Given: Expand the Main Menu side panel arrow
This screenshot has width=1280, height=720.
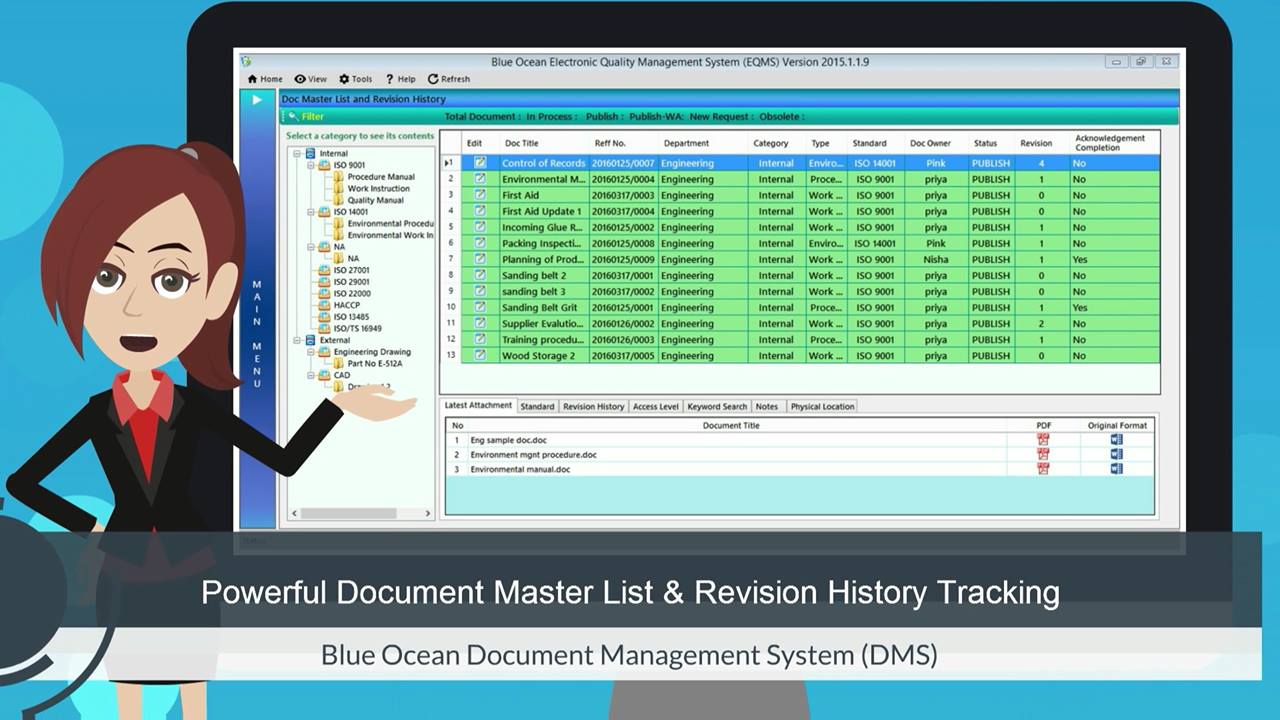Looking at the screenshot, I should click(257, 100).
